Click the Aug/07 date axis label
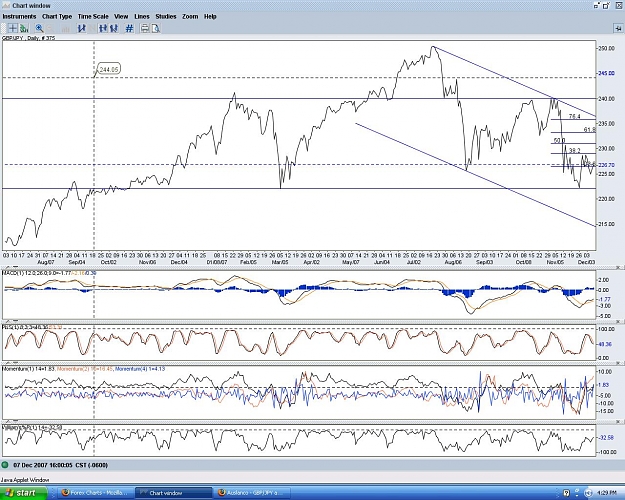 coord(45,262)
